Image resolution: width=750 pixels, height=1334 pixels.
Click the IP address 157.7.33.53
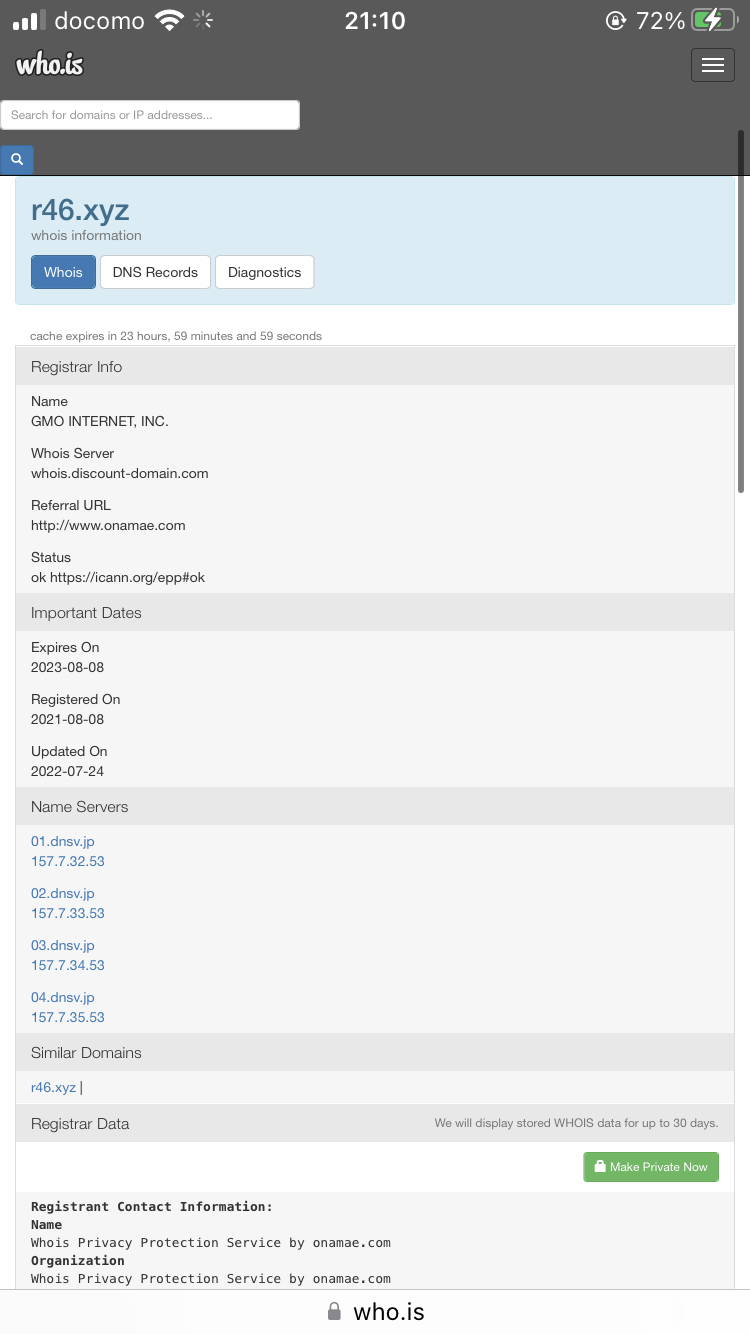coord(68,913)
